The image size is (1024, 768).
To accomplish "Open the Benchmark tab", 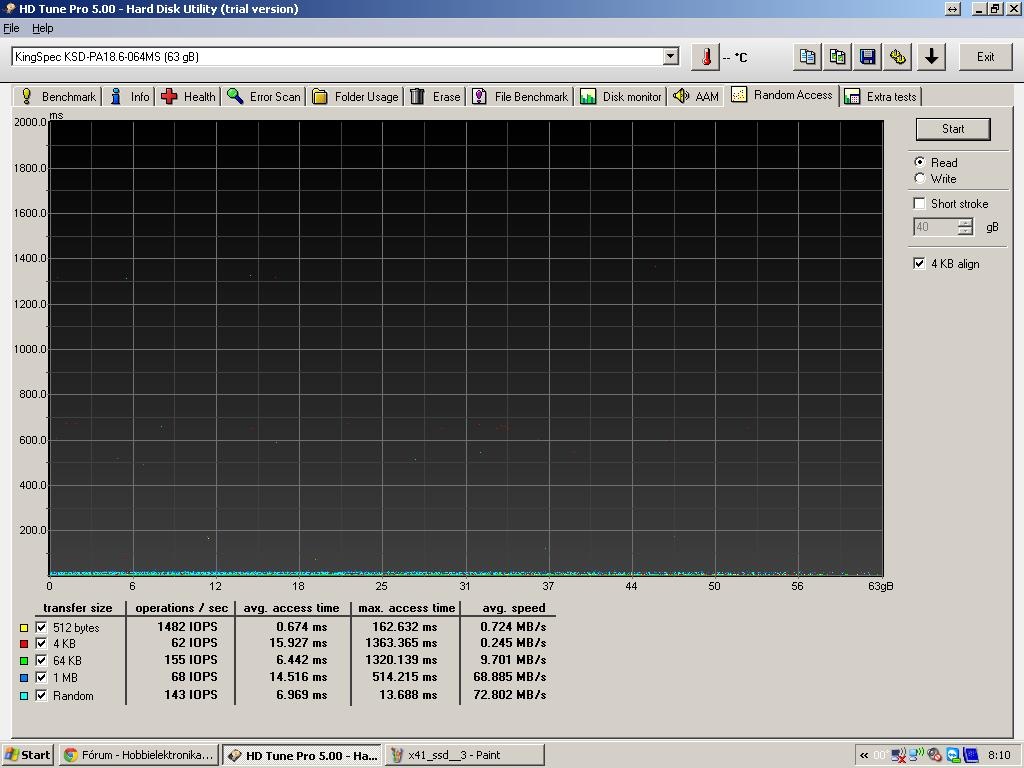I will click(x=57, y=97).
